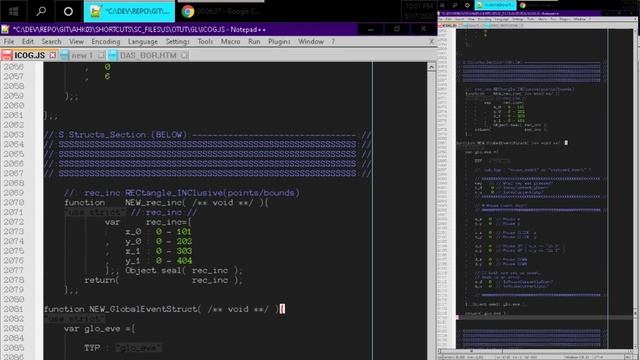
Task: Click the main editor vertical scrollbar track
Action: tap(431, 216)
